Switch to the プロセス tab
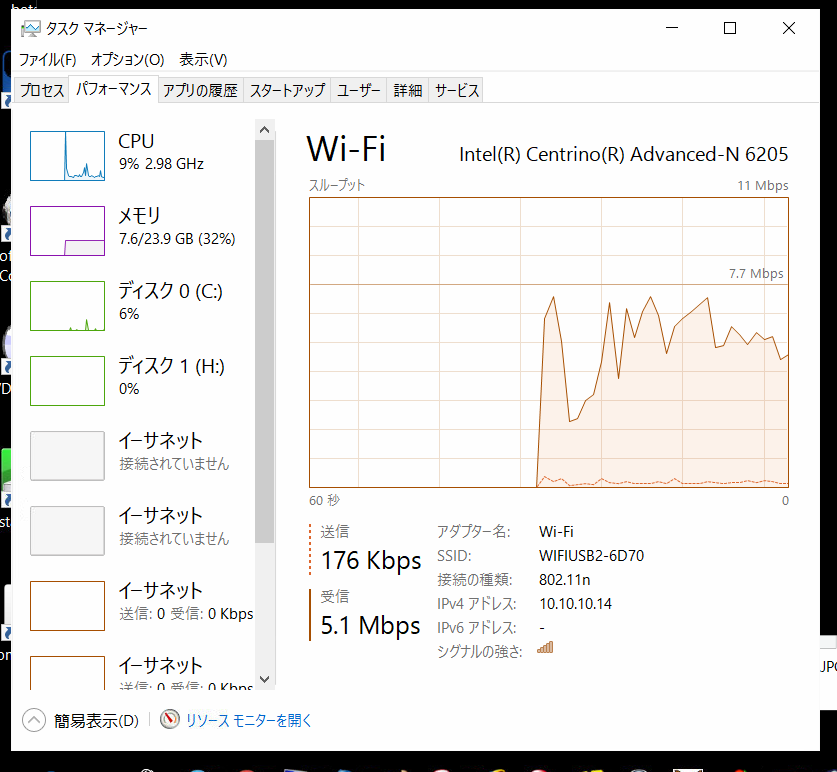 [42, 90]
